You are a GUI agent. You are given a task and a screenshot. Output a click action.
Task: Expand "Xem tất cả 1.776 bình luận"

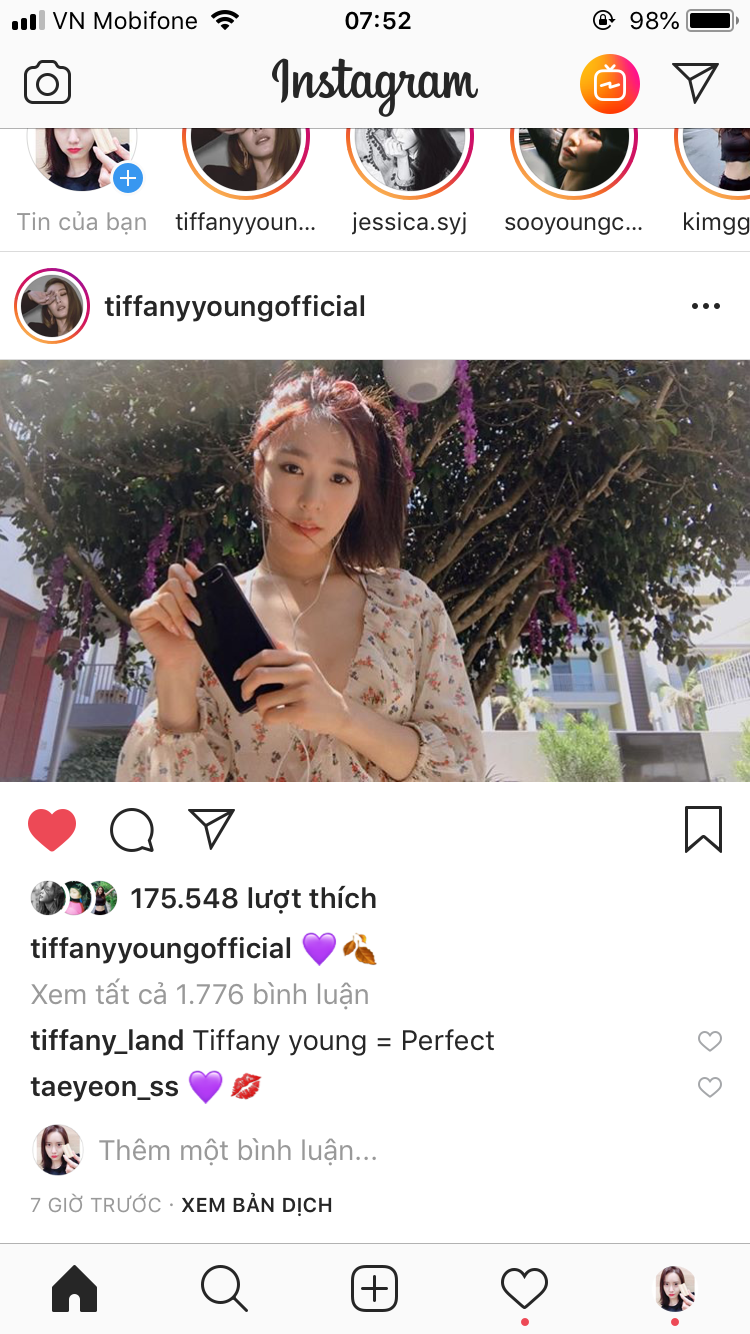pyautogui.click(x=200, y=995)
